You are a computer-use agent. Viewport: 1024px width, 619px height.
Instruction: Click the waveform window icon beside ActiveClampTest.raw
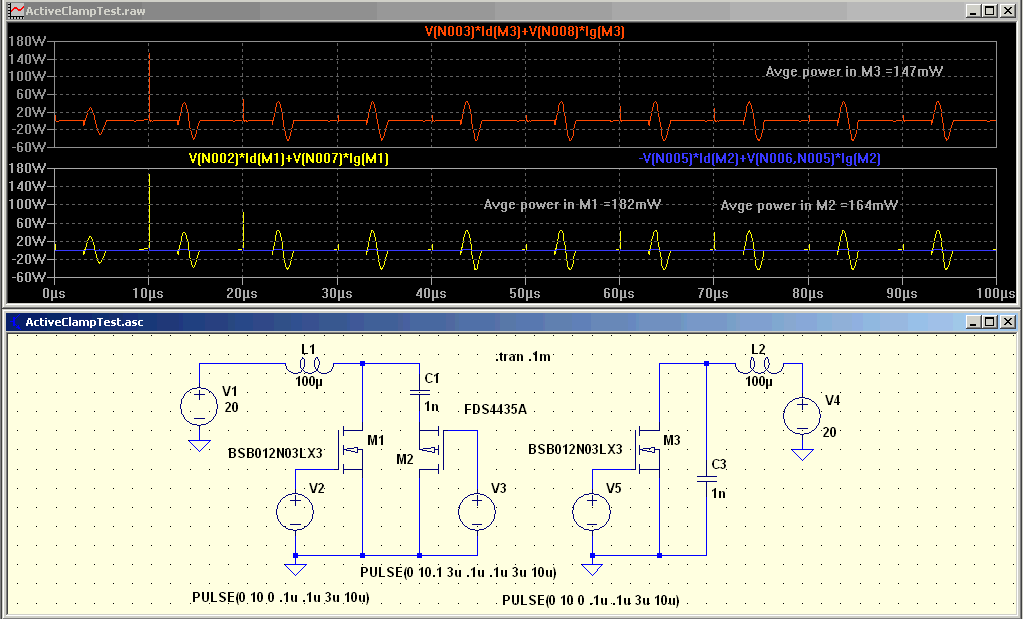pos(16,10)
